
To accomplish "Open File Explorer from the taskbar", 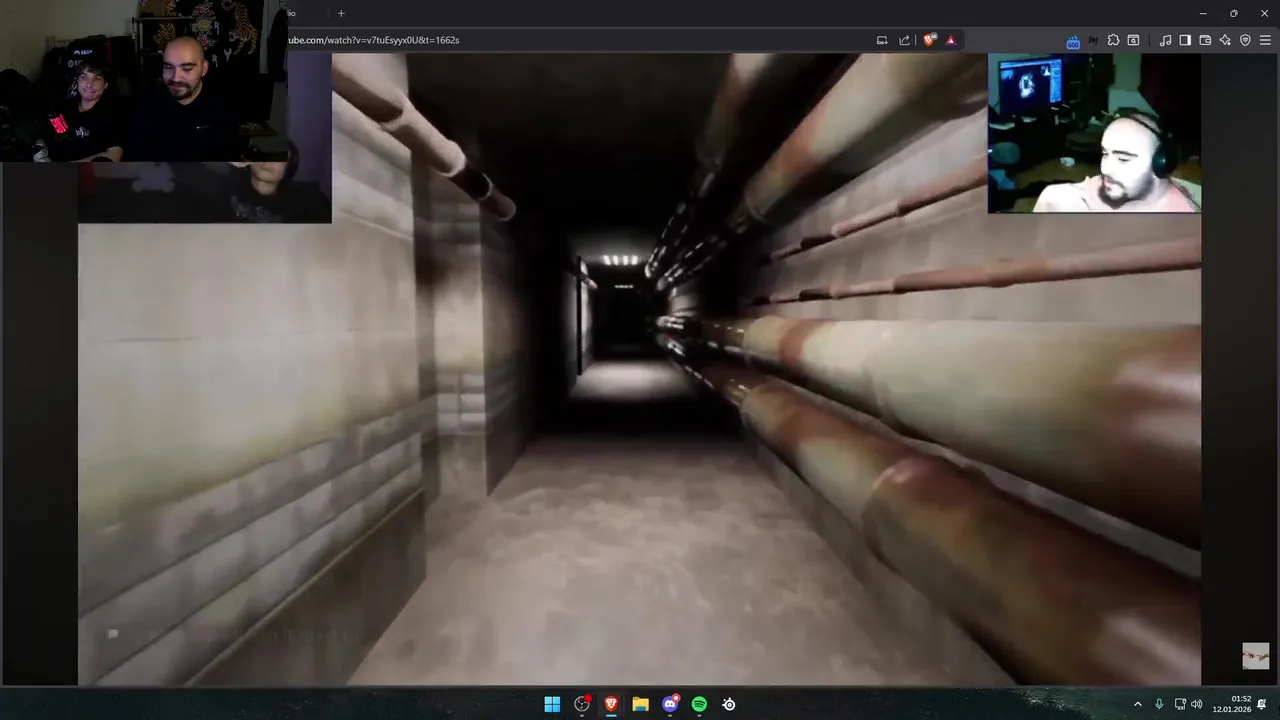I will click(640, 704).
